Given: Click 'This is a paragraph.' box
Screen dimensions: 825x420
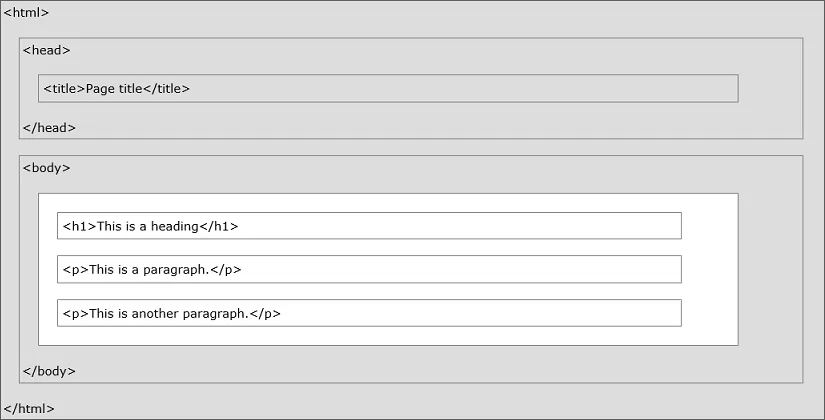Looking at the screenshot, I should (x=369, y=269).
